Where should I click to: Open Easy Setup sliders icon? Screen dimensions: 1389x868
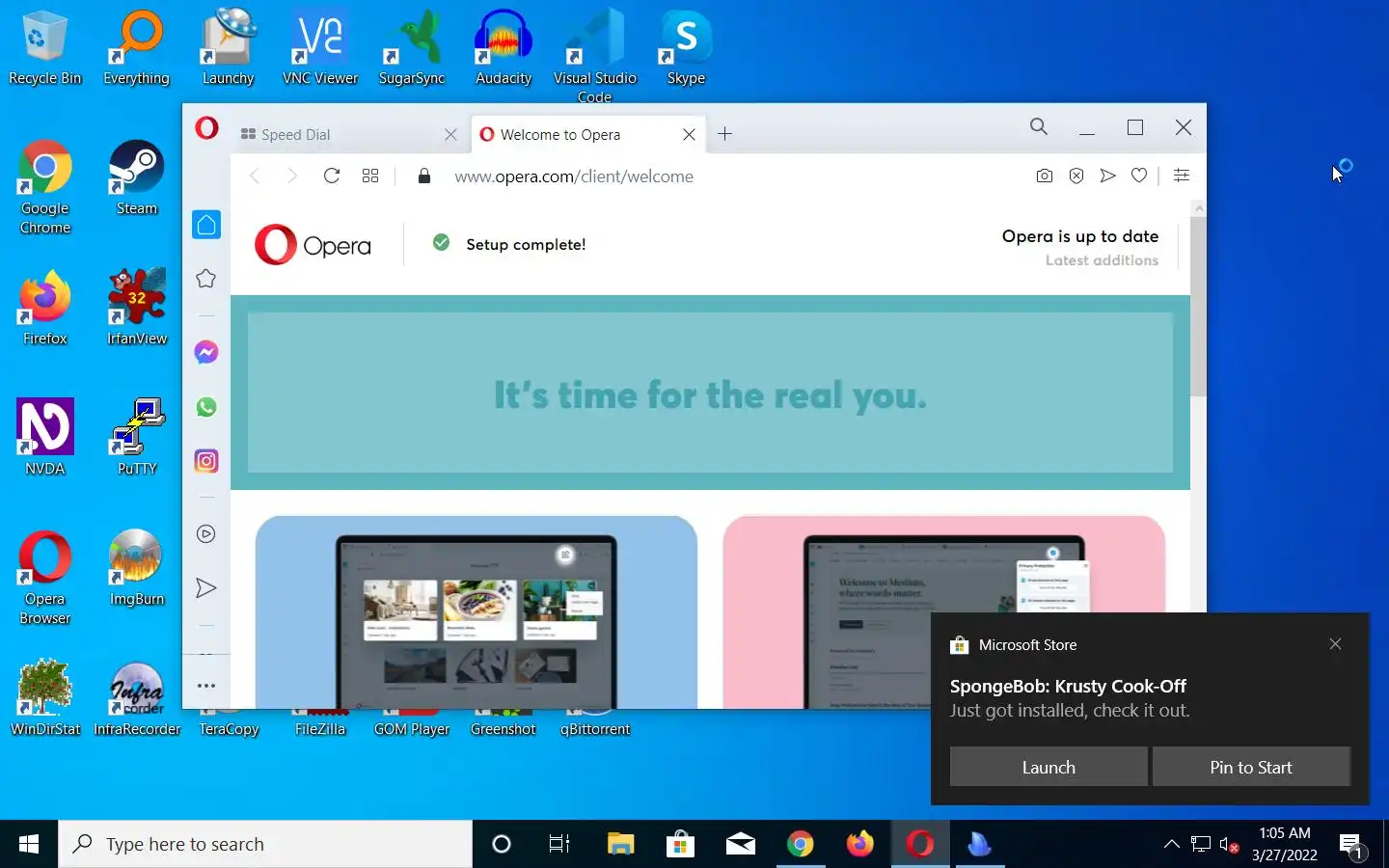coord(1182,176)
